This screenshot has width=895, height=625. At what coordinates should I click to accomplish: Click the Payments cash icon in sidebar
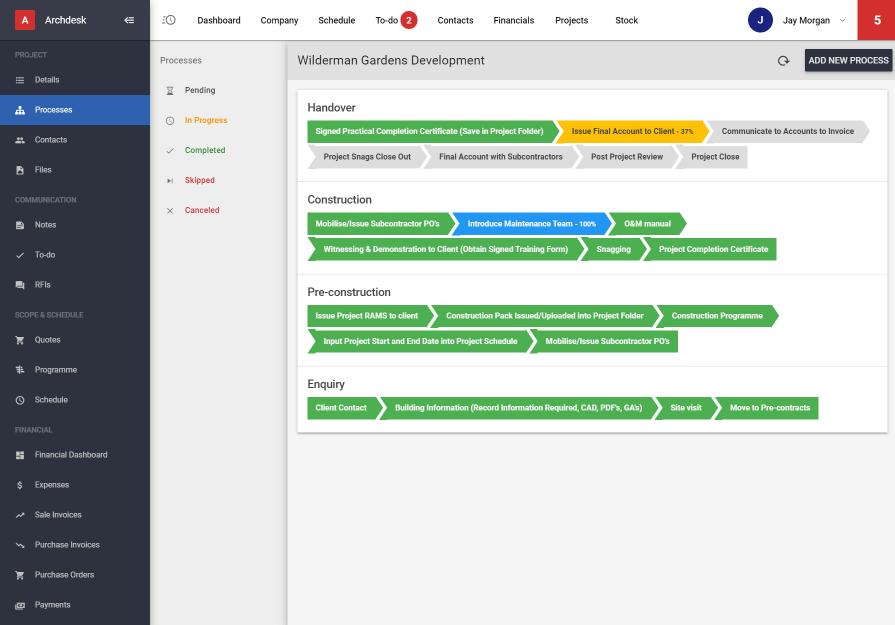point(20,605)
